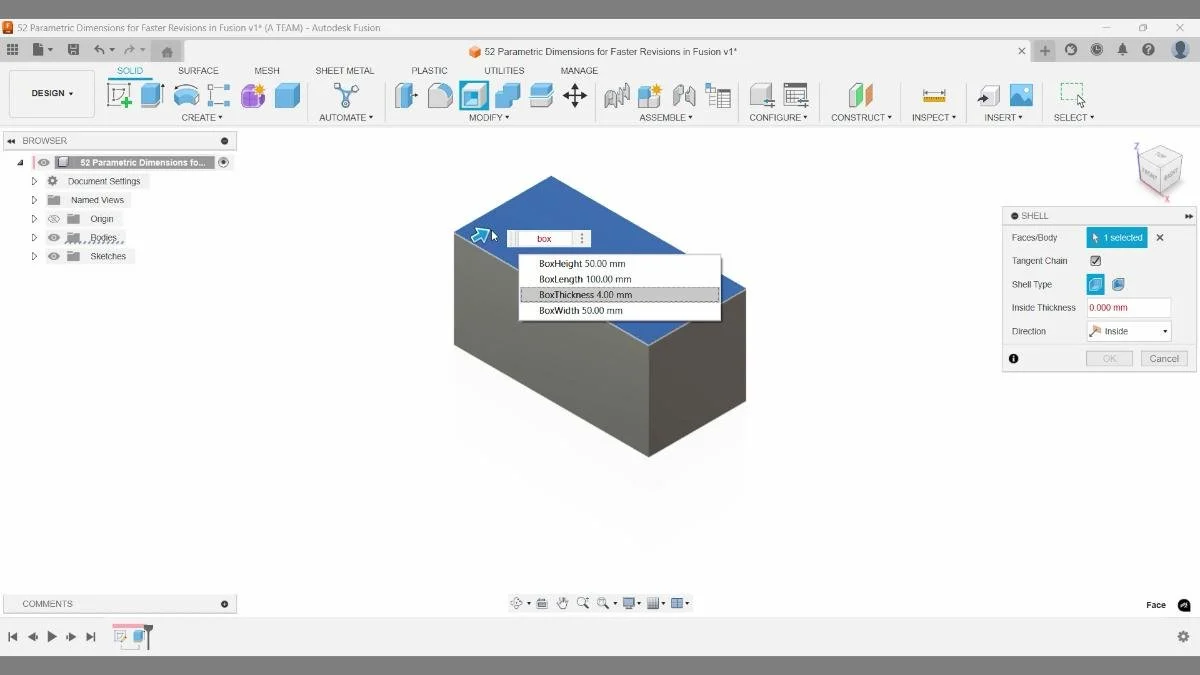Select the Press Pull modify tool
Image resolution: width=1200 pixels, height=675 pixels.
[x=406, y=95]
